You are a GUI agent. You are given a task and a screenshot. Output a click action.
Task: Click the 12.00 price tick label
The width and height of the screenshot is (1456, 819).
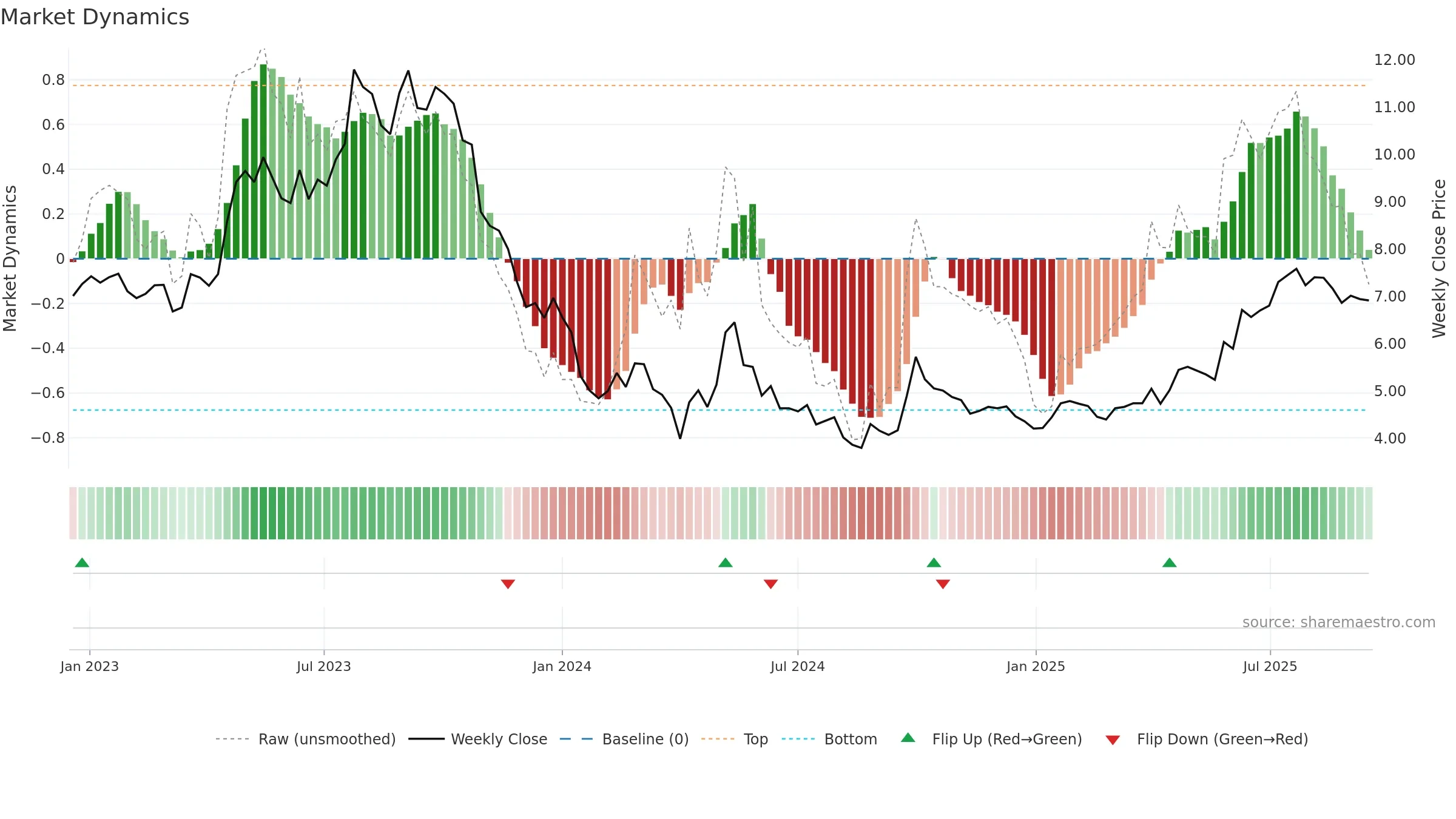pos(1394,60)
